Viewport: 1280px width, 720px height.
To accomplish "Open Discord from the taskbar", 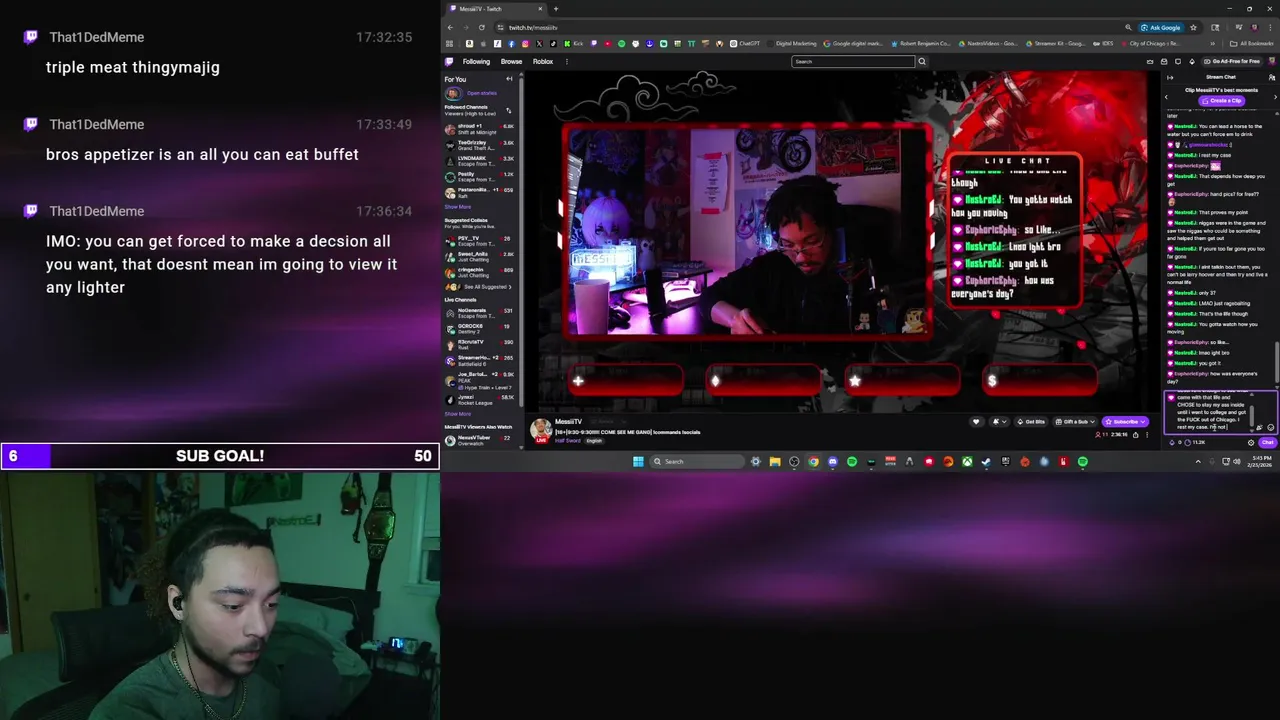I will pos(832,461).
